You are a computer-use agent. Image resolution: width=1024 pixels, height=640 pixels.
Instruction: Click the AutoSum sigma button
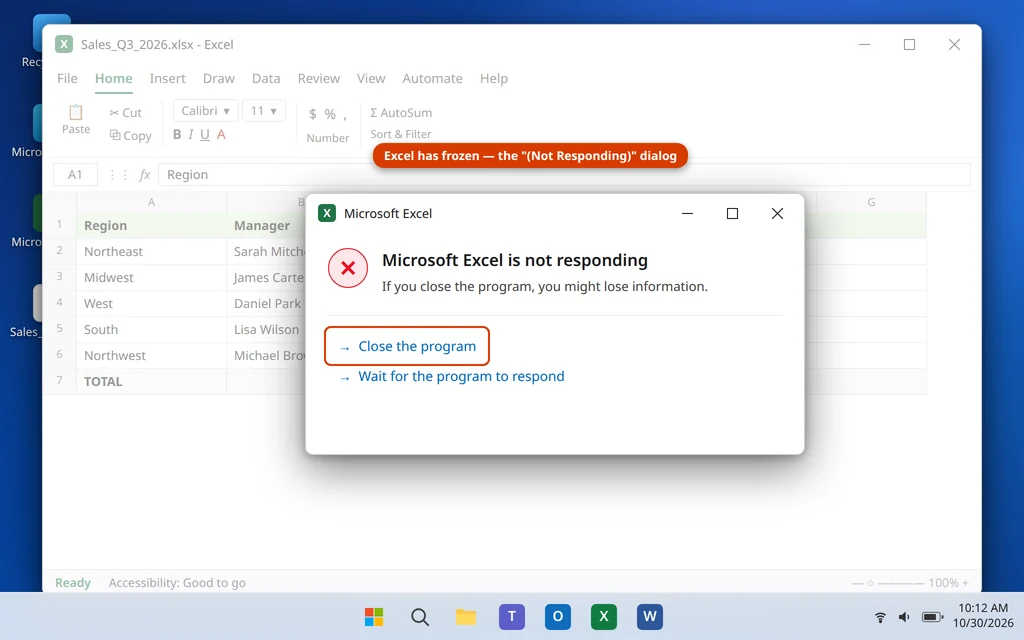click(x=401, y=112)
